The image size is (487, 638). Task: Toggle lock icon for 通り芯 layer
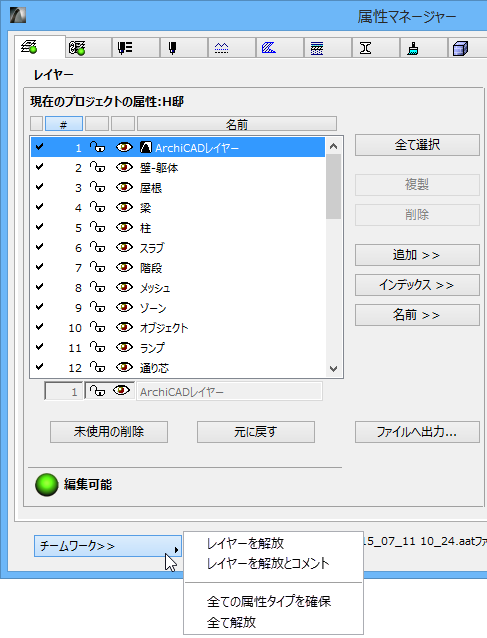pyautogui.click(x=97, y=367)
